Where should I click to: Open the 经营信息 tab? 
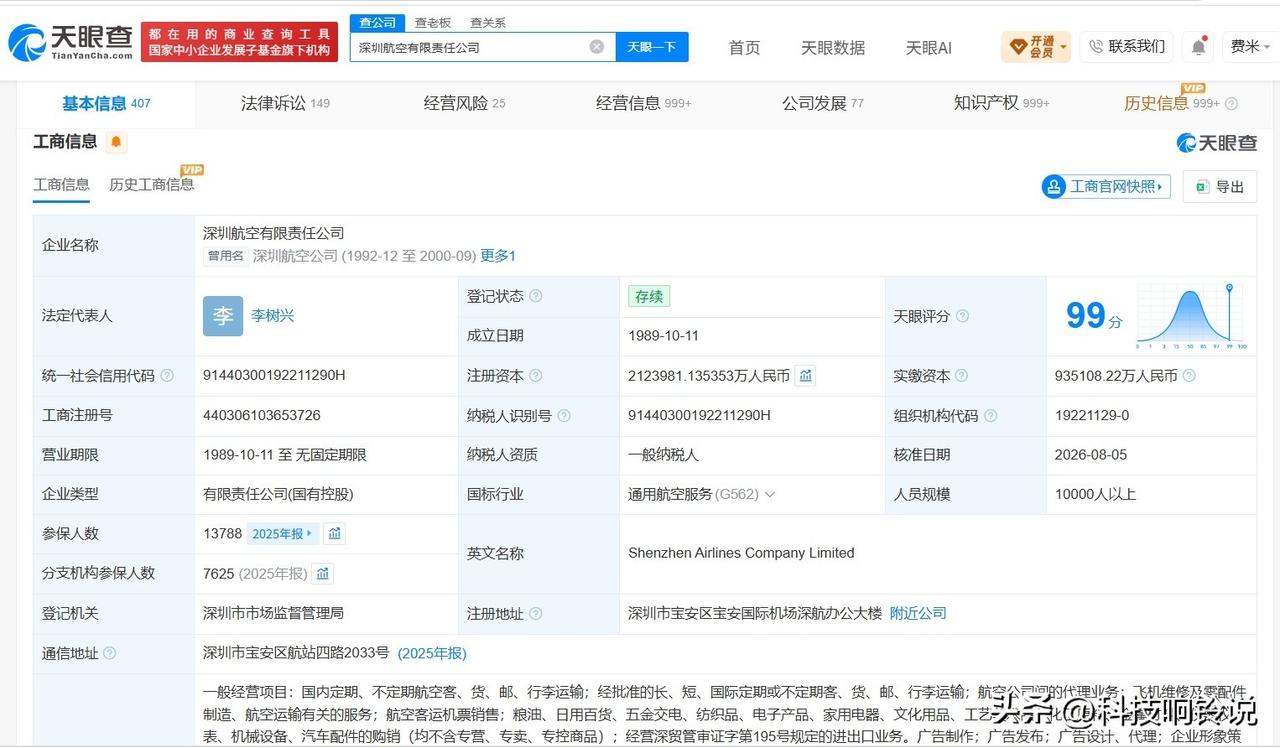pyautogui.click(x=643, y=103)
